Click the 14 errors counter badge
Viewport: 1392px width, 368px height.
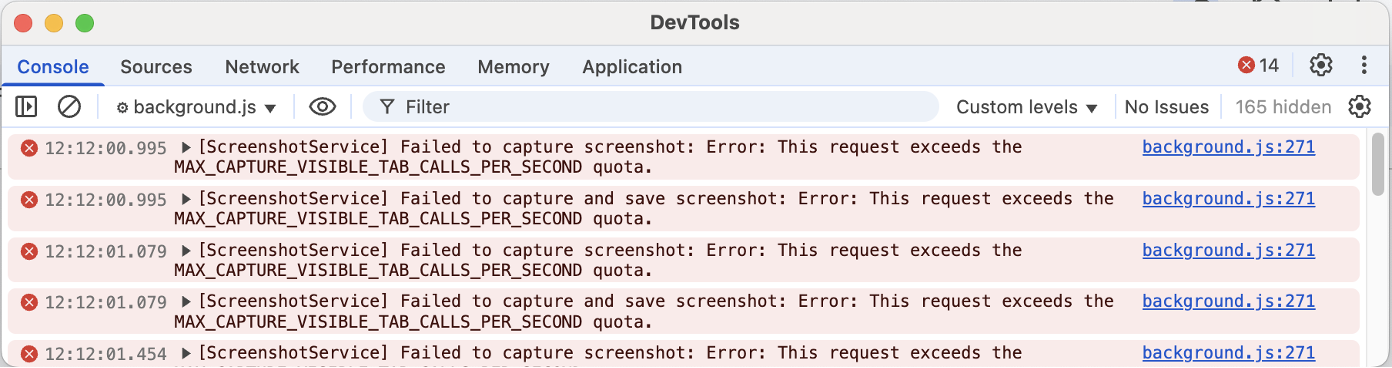point(1259,65)
